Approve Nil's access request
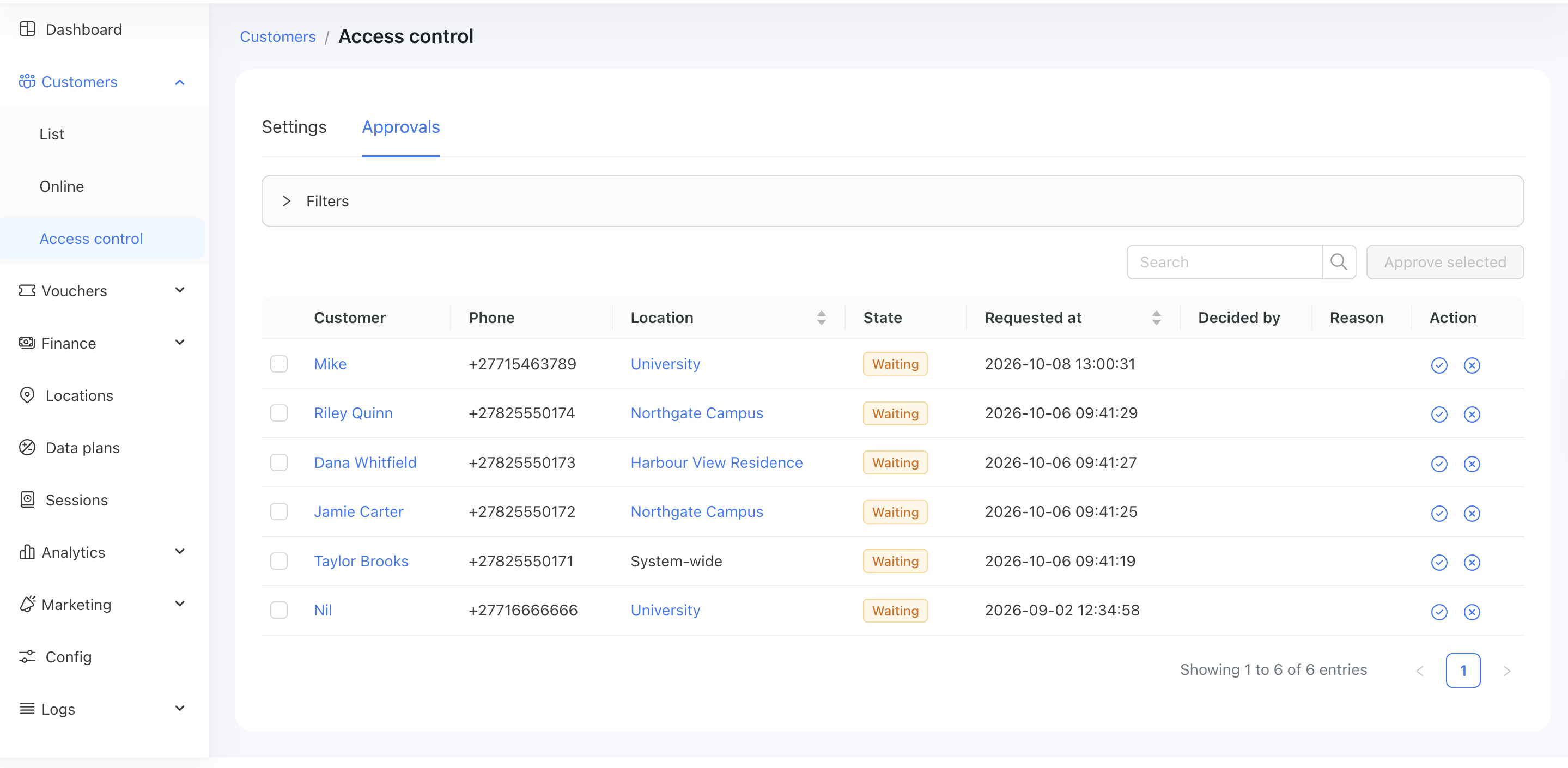Image resolution: width=1568 pixels, height=768 pixels. coord(1439,612)
